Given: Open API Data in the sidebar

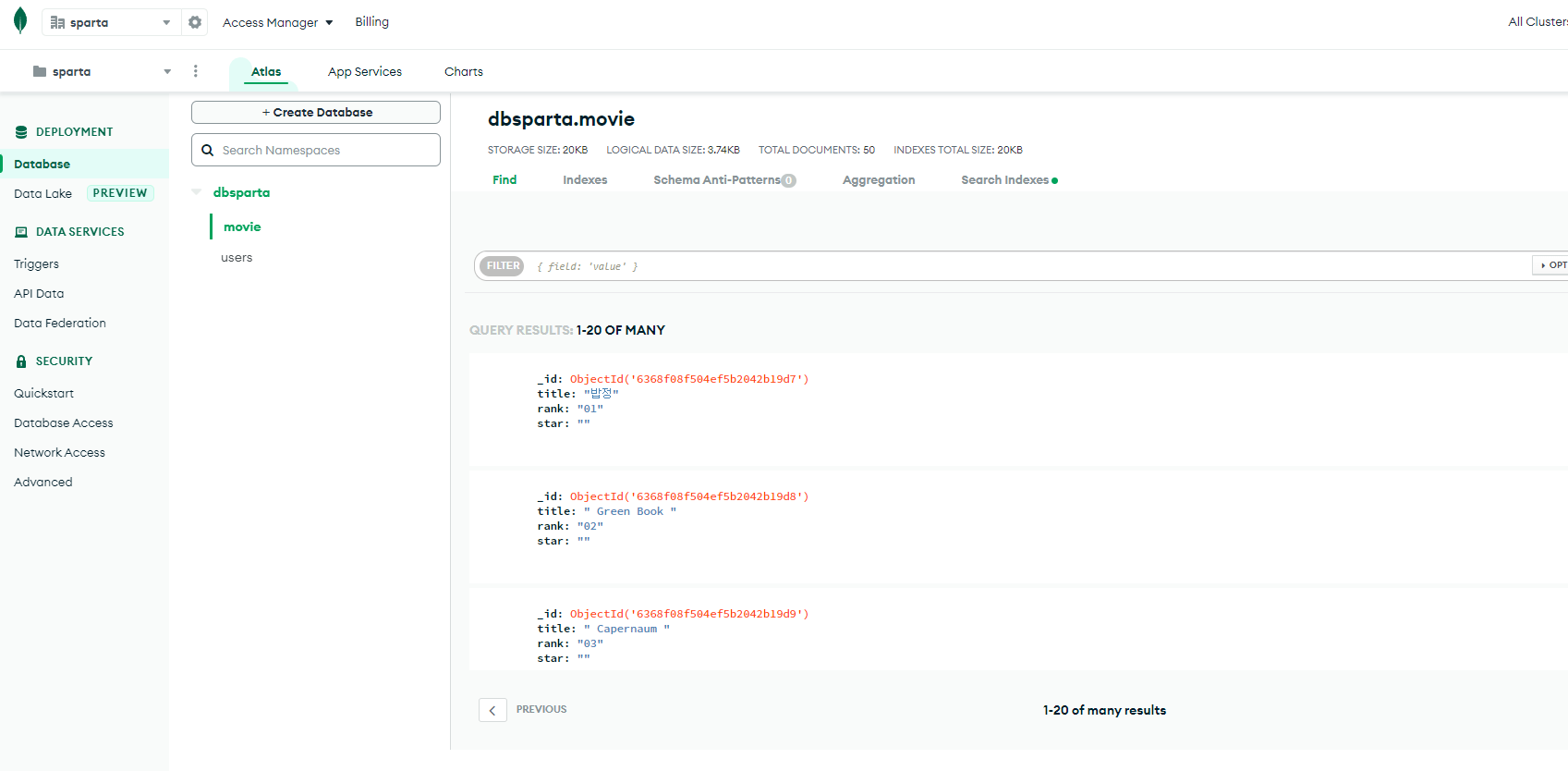Looking at the screenshot, I should (39, 293).
